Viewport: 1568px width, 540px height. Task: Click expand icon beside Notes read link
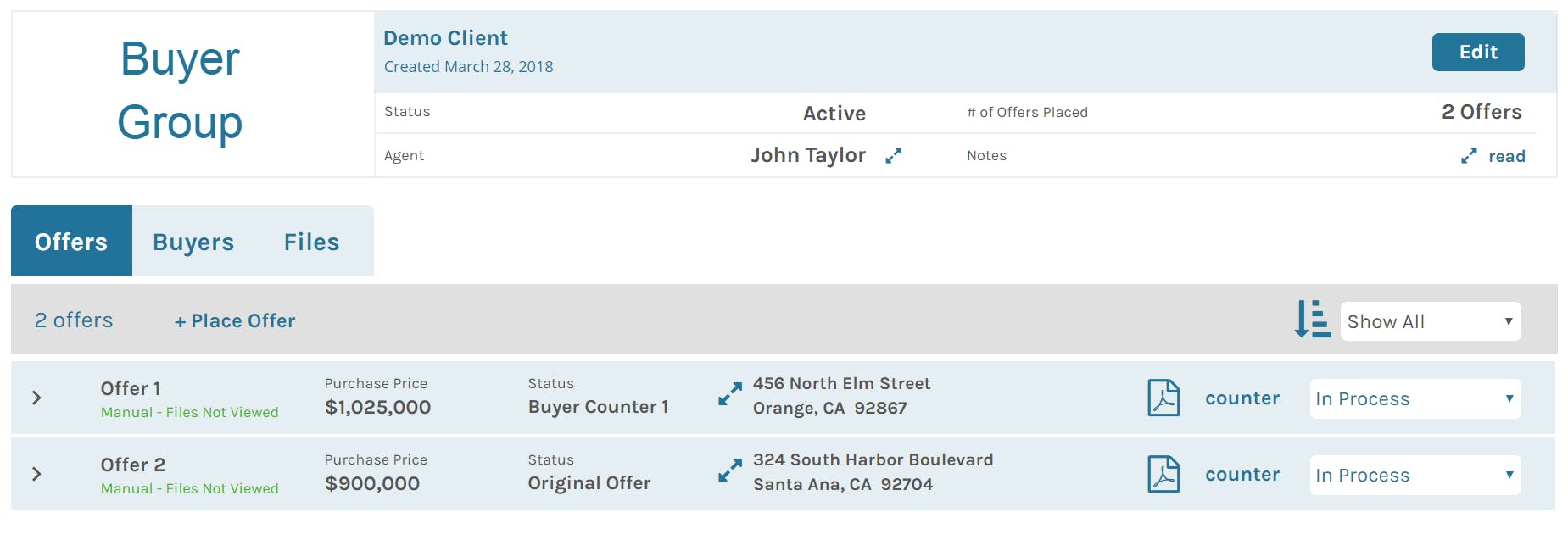1469,156
